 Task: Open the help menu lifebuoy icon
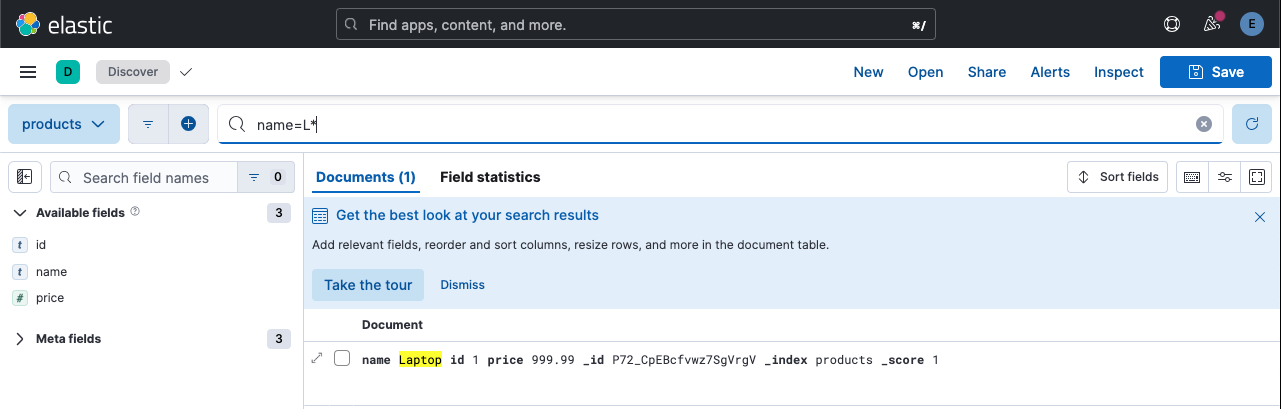[x=1173, y=24]
